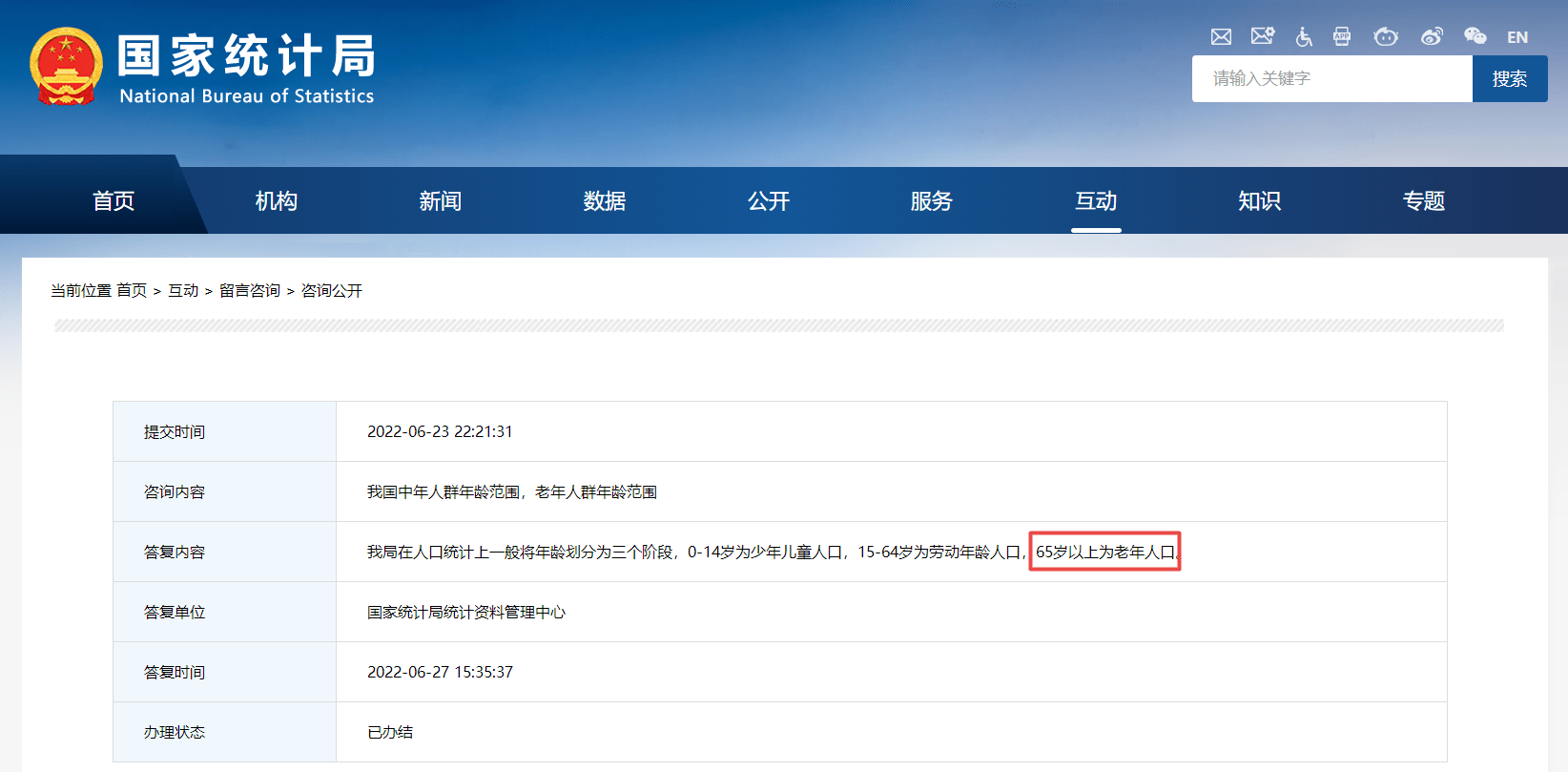Open the 机构 navigation tab
Image resolution: width=1568 pixels, height=772 pixels.
pyautogui.click(x=277, y=200)
